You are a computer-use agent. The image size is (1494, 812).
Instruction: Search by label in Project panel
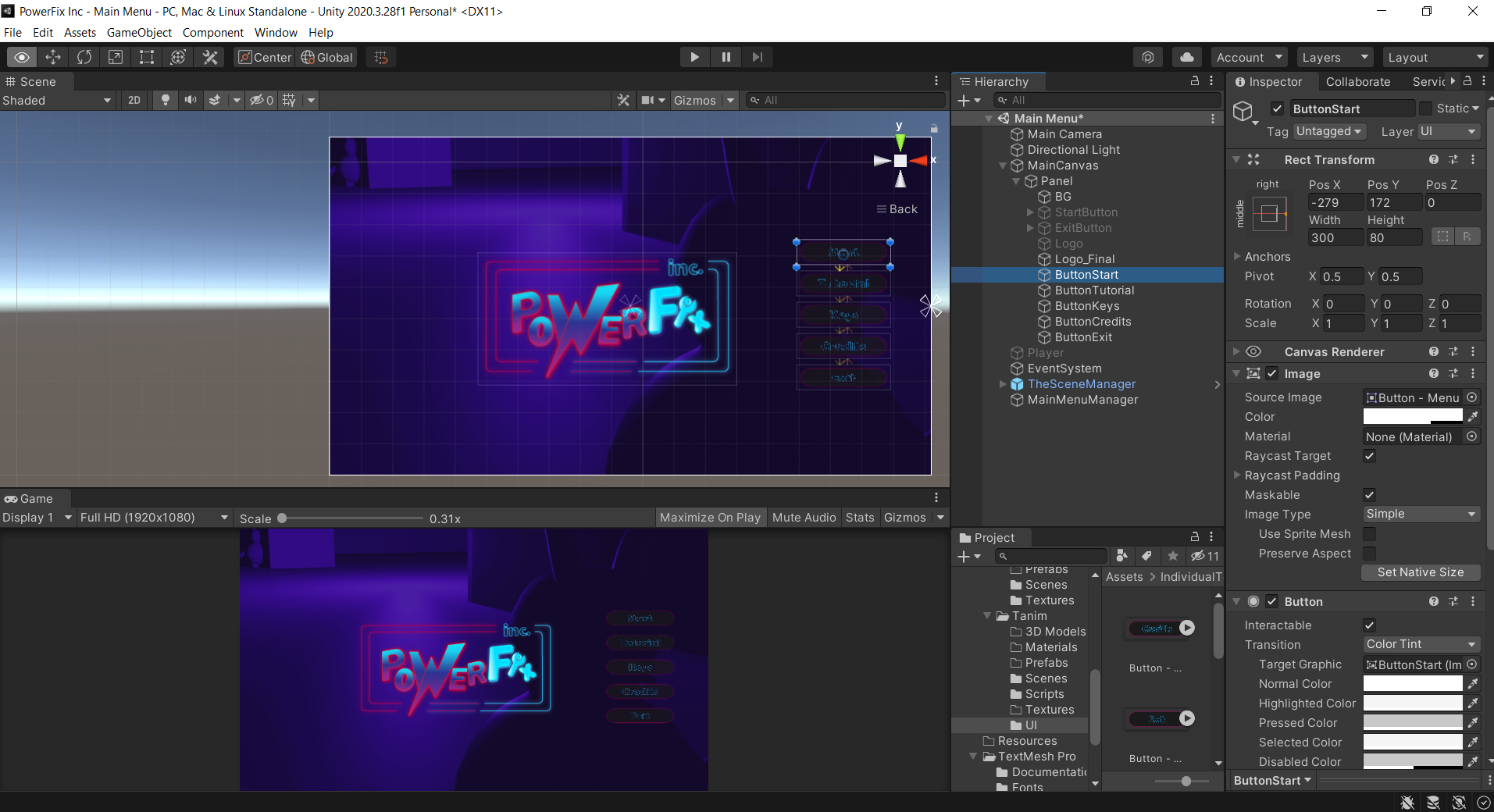(x=1146, y=556)
